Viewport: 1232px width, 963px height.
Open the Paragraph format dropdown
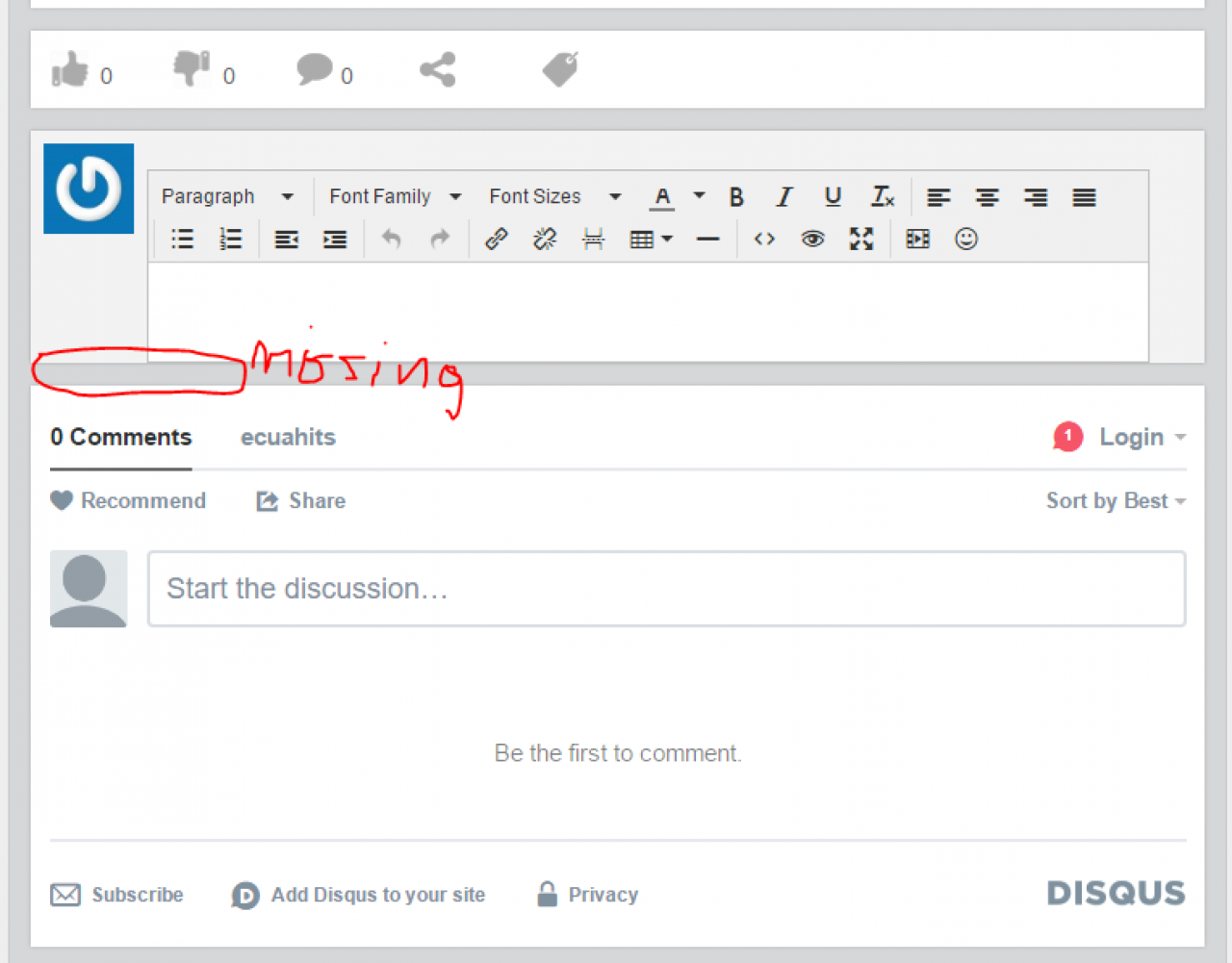pos(227,197)
